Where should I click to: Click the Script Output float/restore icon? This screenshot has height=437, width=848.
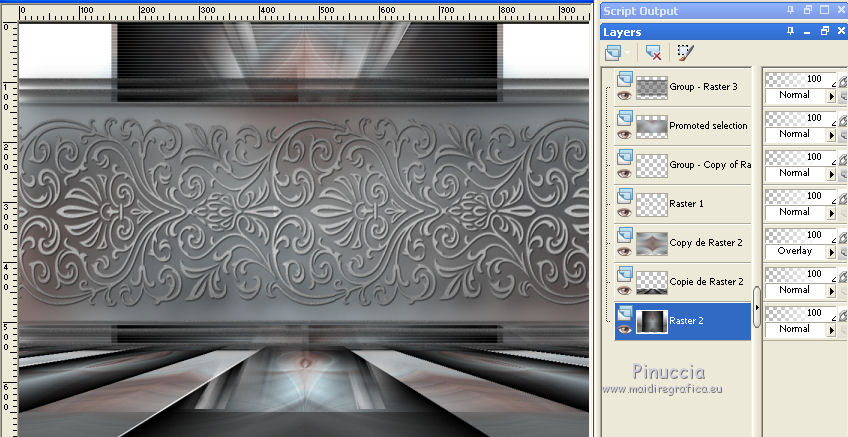[x=808, y=10]
